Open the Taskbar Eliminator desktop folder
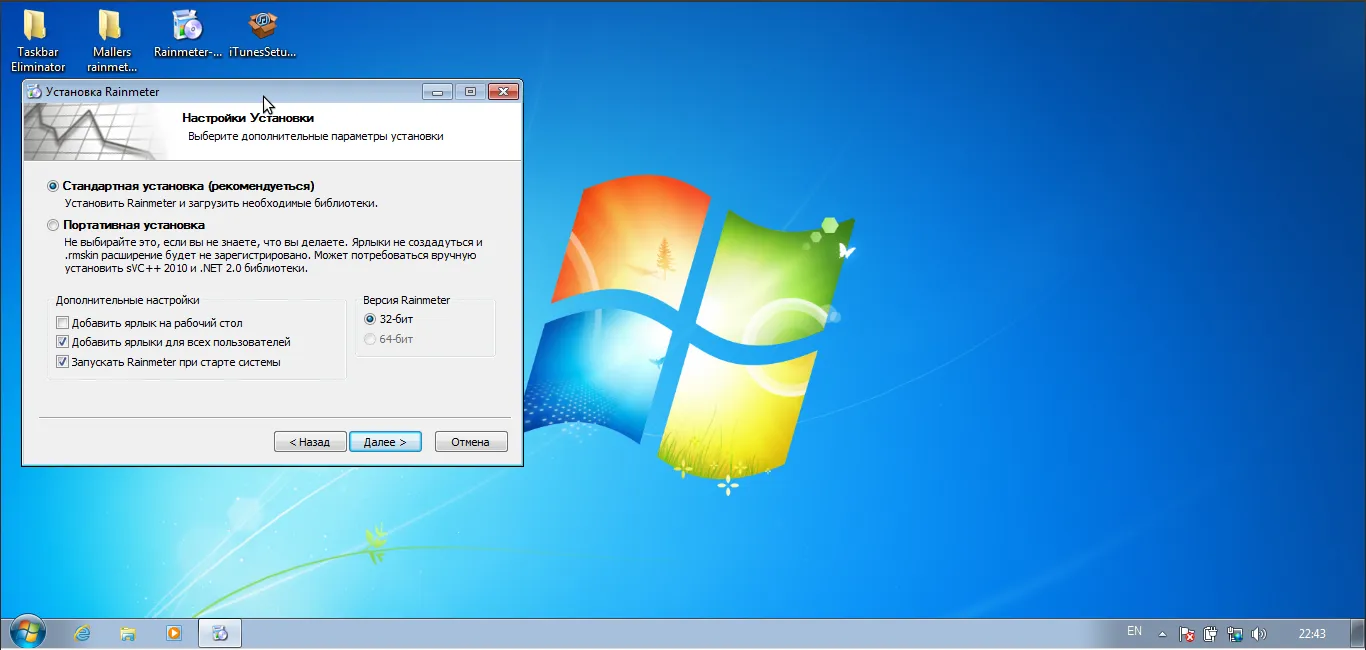 pos(38,40)
